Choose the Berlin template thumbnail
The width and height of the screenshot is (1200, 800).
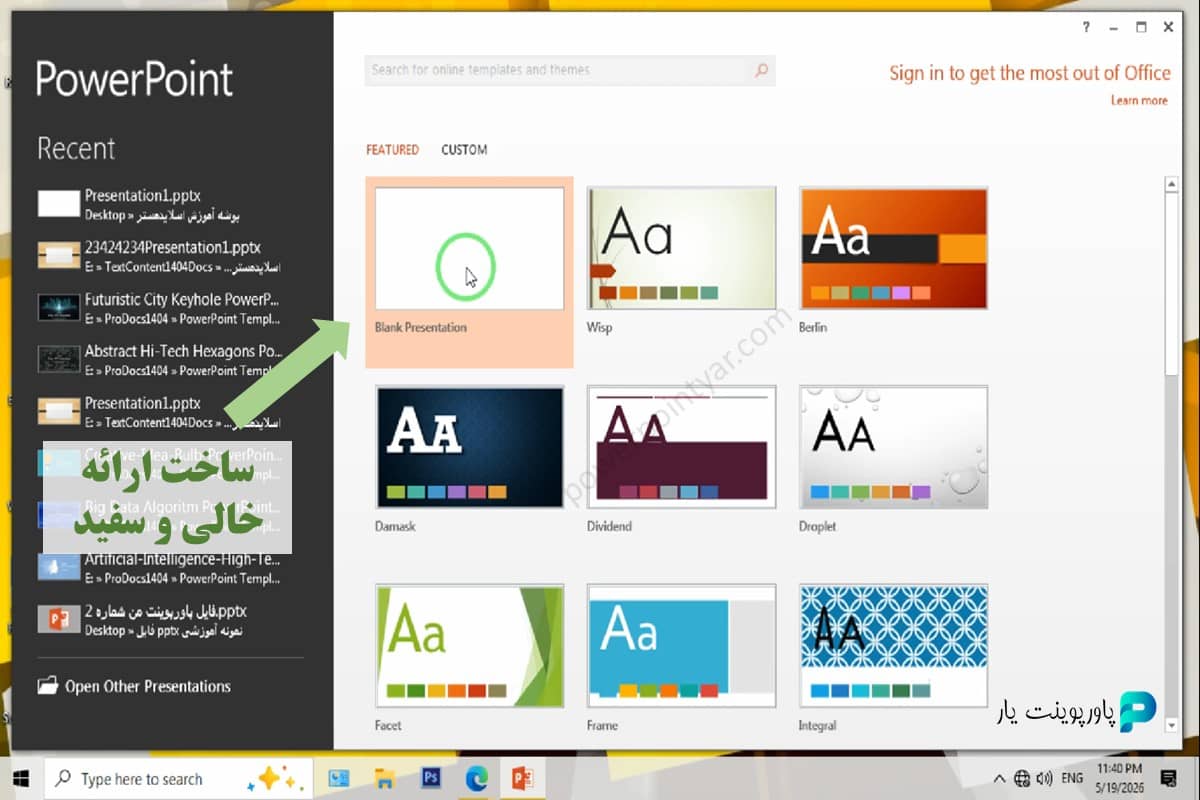893,248
